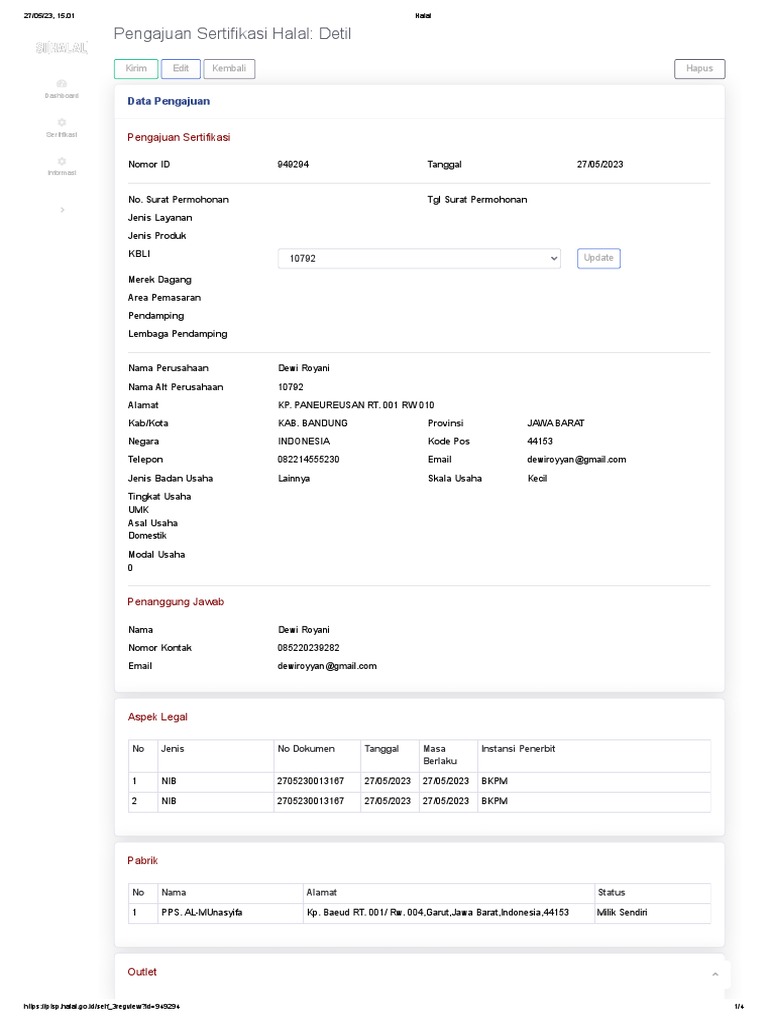Open the Dashboard menu label

(x=61, y=96)
